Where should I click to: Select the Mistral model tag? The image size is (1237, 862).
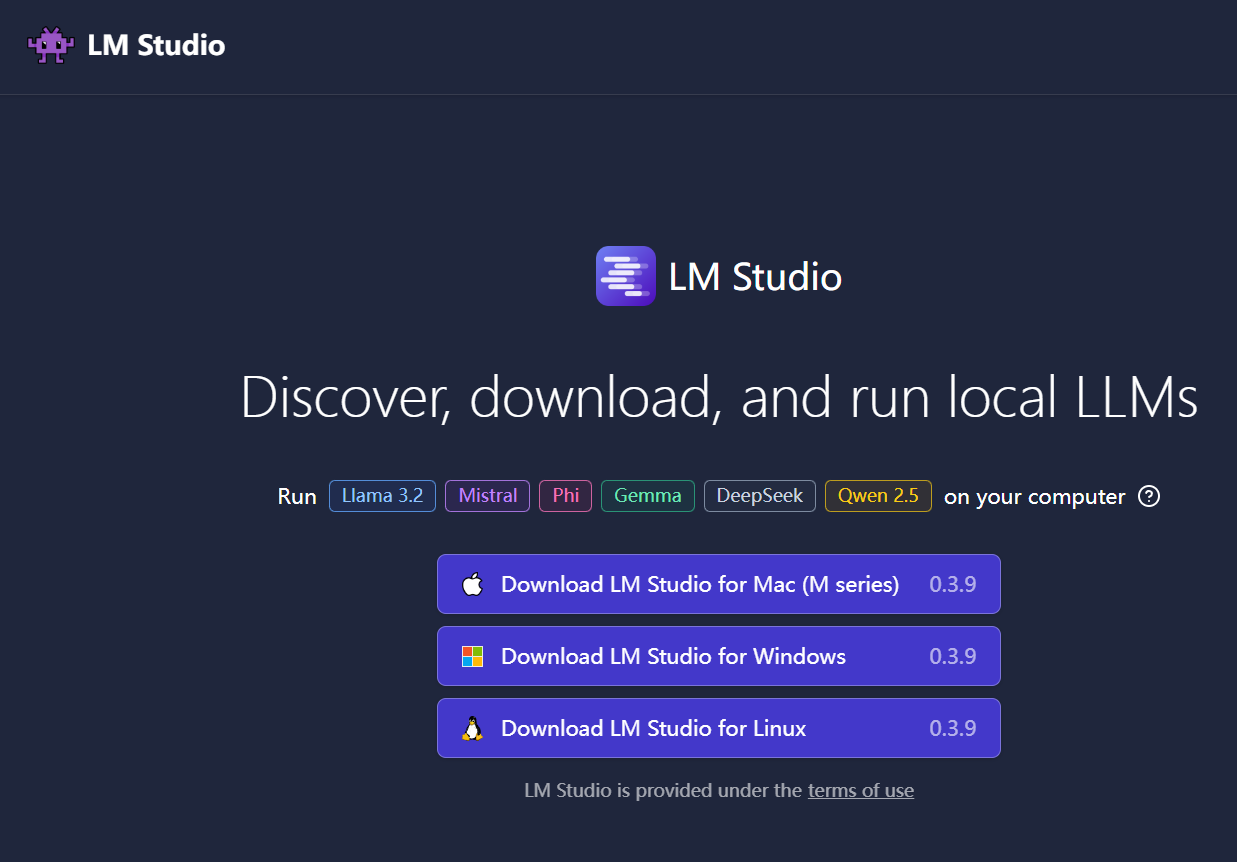488,496
